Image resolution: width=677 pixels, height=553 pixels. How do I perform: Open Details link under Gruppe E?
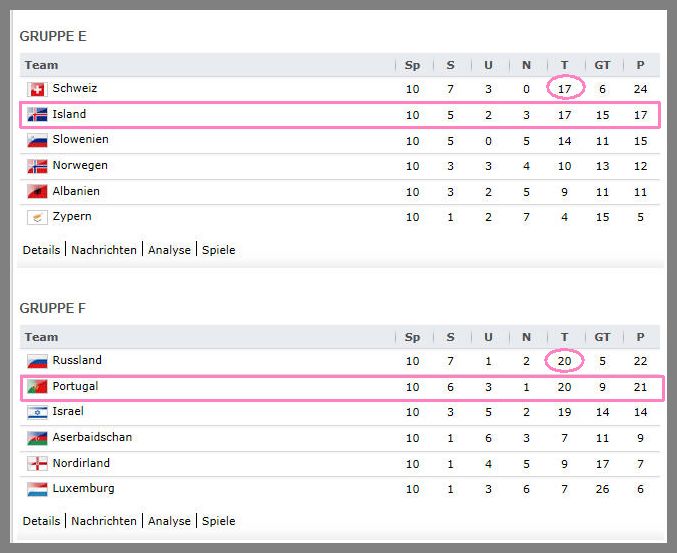tap(41, 250)
